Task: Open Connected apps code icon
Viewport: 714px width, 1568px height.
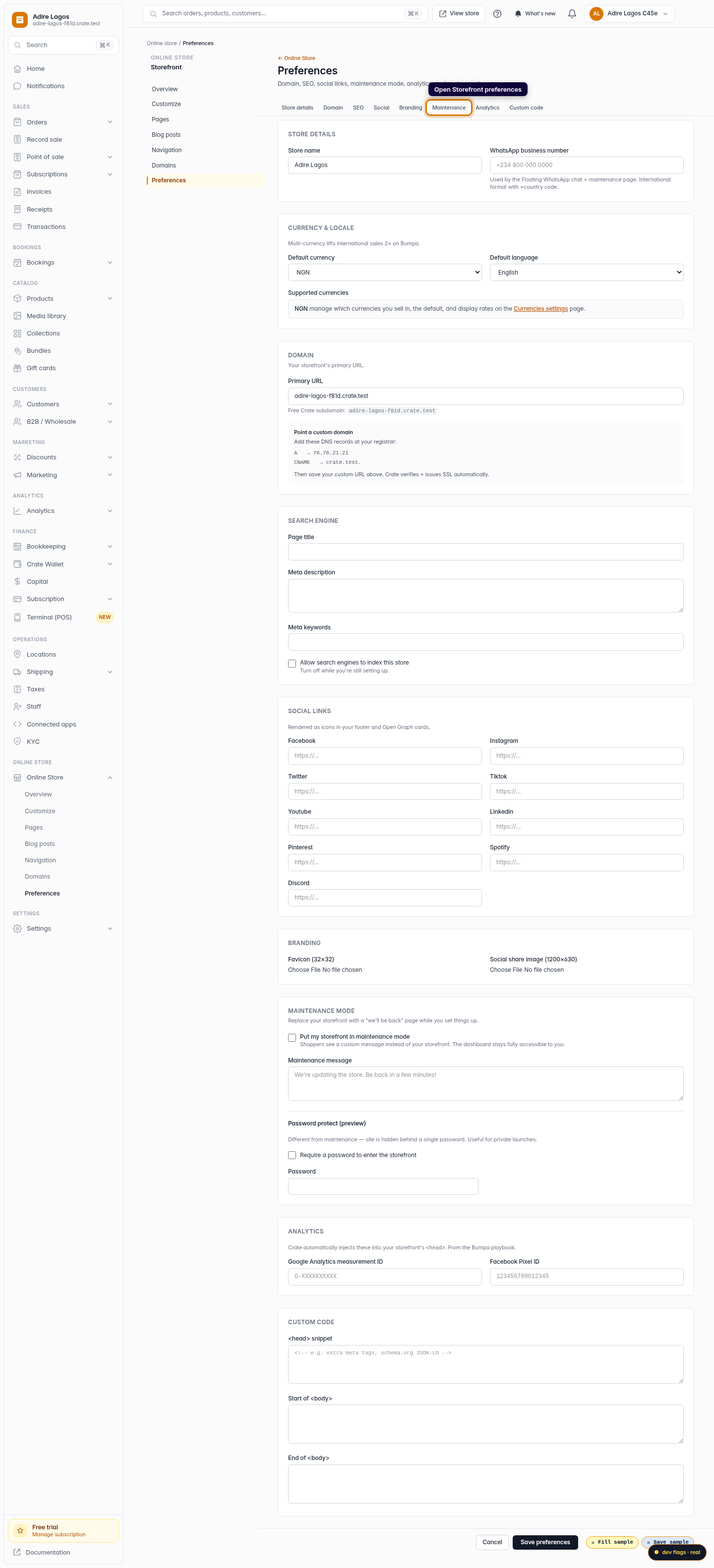Action: pyautogui.click(x=17, y=725)
